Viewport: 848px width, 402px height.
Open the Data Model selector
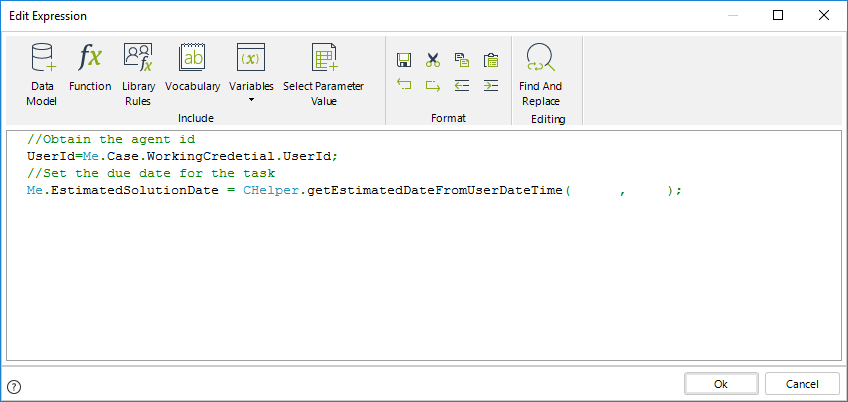click(42, 73)
